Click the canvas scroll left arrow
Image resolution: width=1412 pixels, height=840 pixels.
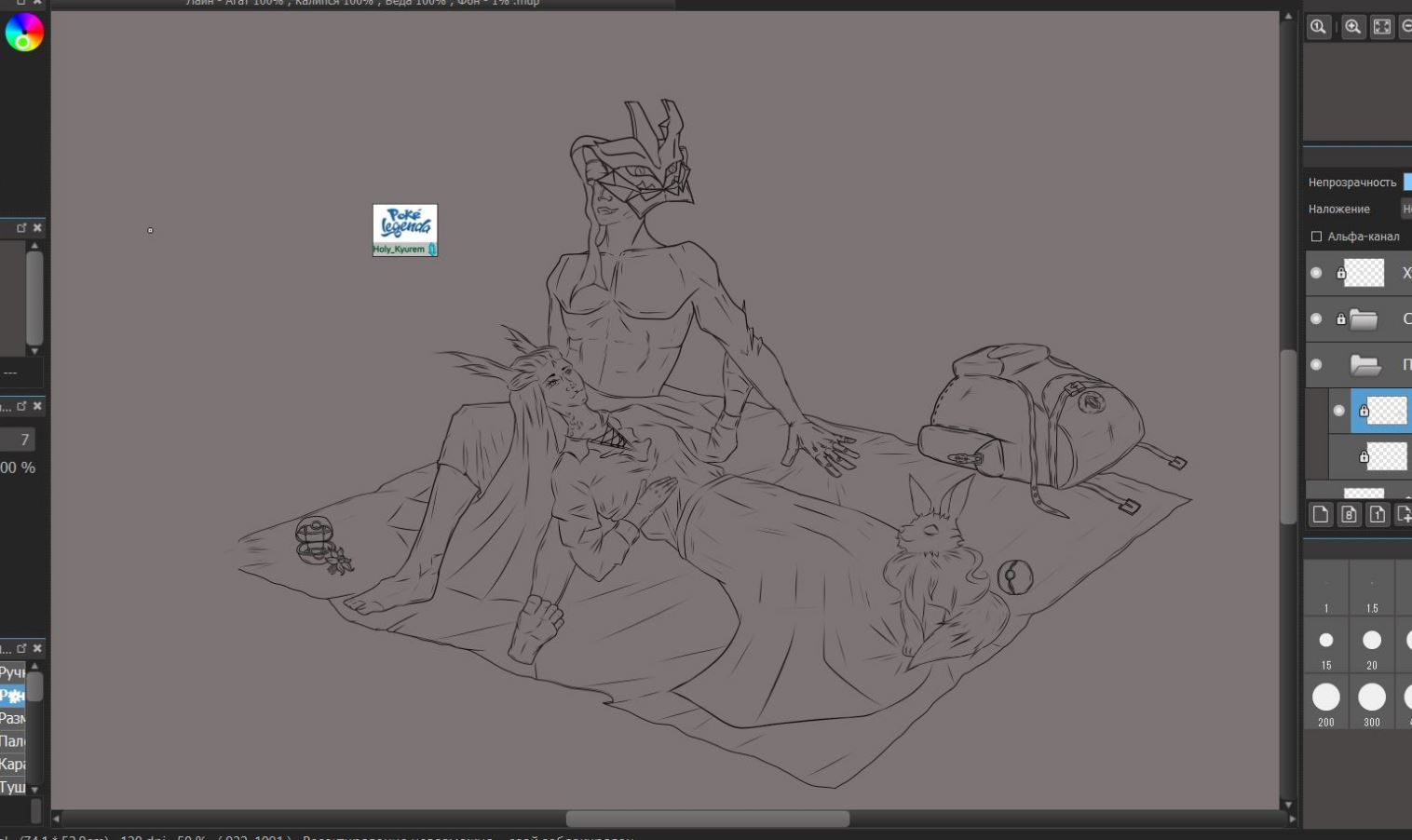click(56, 819)
